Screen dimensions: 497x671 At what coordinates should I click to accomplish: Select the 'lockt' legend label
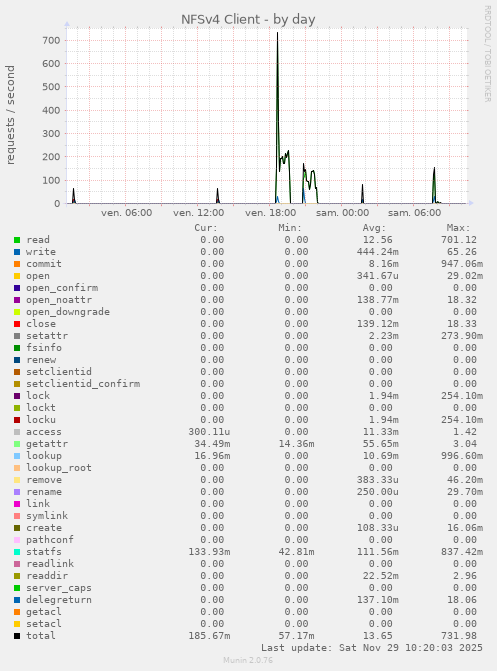click(41, 407)
